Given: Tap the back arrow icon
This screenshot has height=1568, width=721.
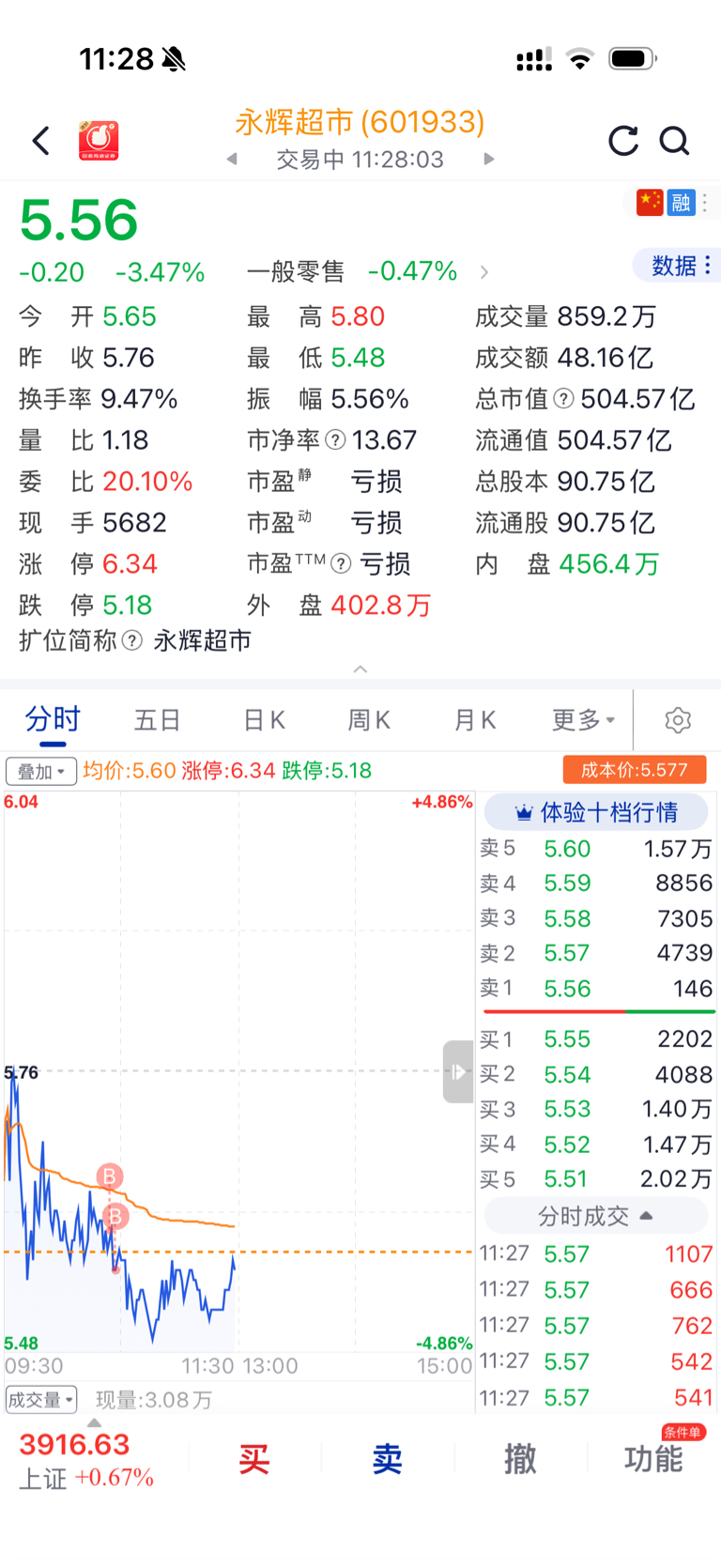Looking at the screenshot, I should [x=40, y=141].
